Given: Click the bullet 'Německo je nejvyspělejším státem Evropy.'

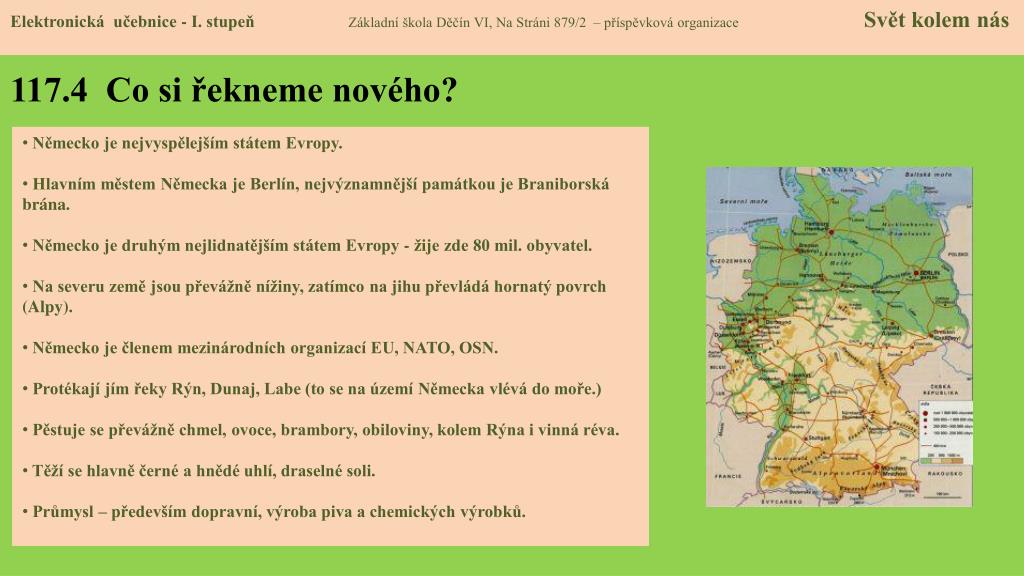Looking at the screenshot, I should coord(182,144).
